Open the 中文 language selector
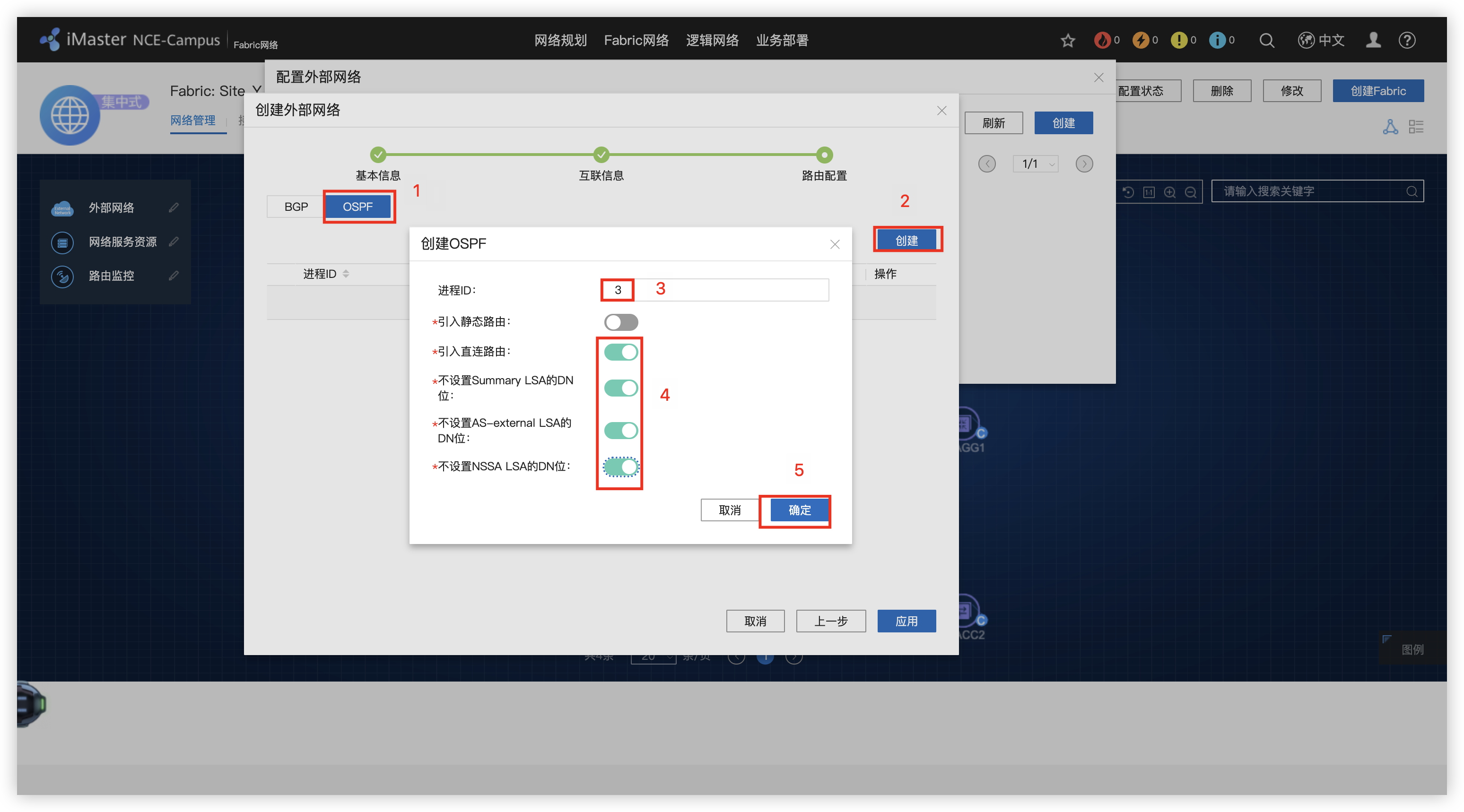The width and height of the screenshot is (1464, 812). pos(1321,40)
